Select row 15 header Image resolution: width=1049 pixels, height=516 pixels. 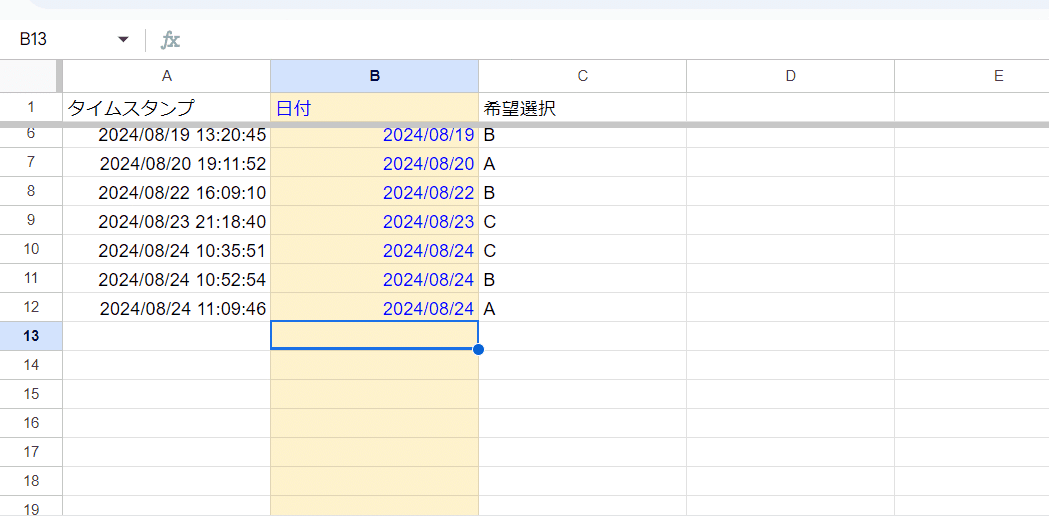31,394
